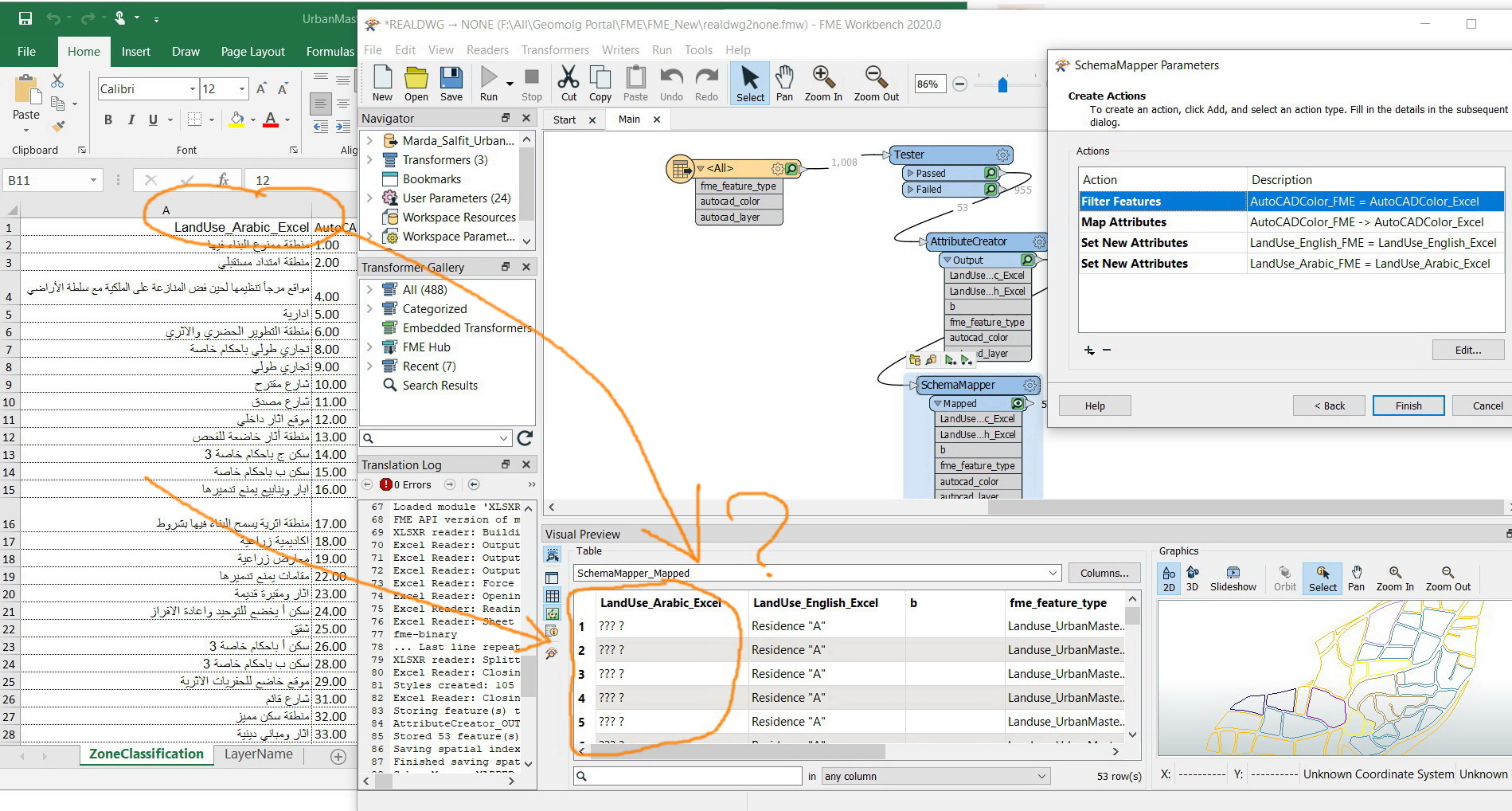This screenshot has width=1512, height=811.
Task: Click the Excel Format Painter brush icon
Action: pyautogui.click(x=57, y=126)
